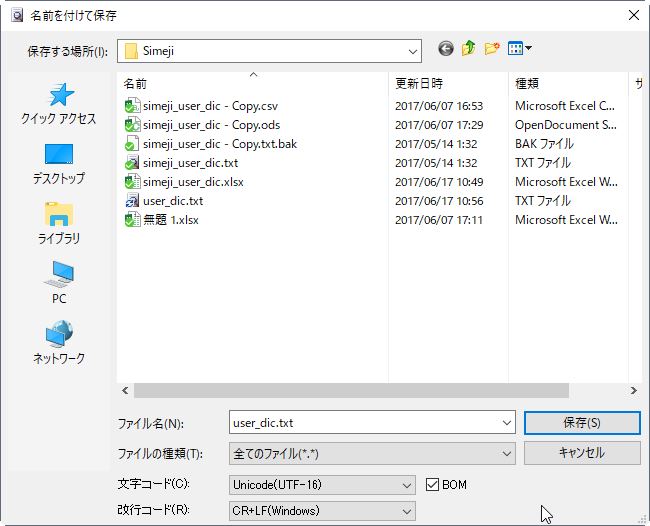Click the horizontal scrollbar thumb
Screen dimensions: 650x526
(x=351, y=390)
